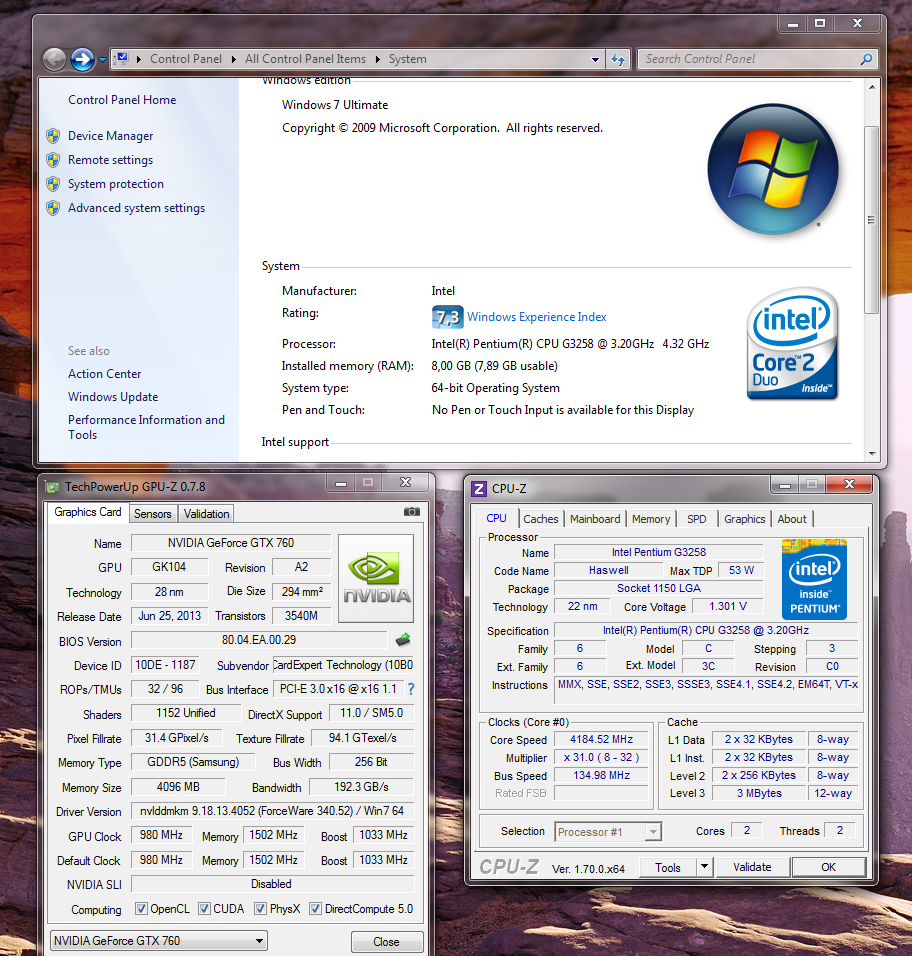Click the NVIDIA logo in GPU-Z

point(376,579)
